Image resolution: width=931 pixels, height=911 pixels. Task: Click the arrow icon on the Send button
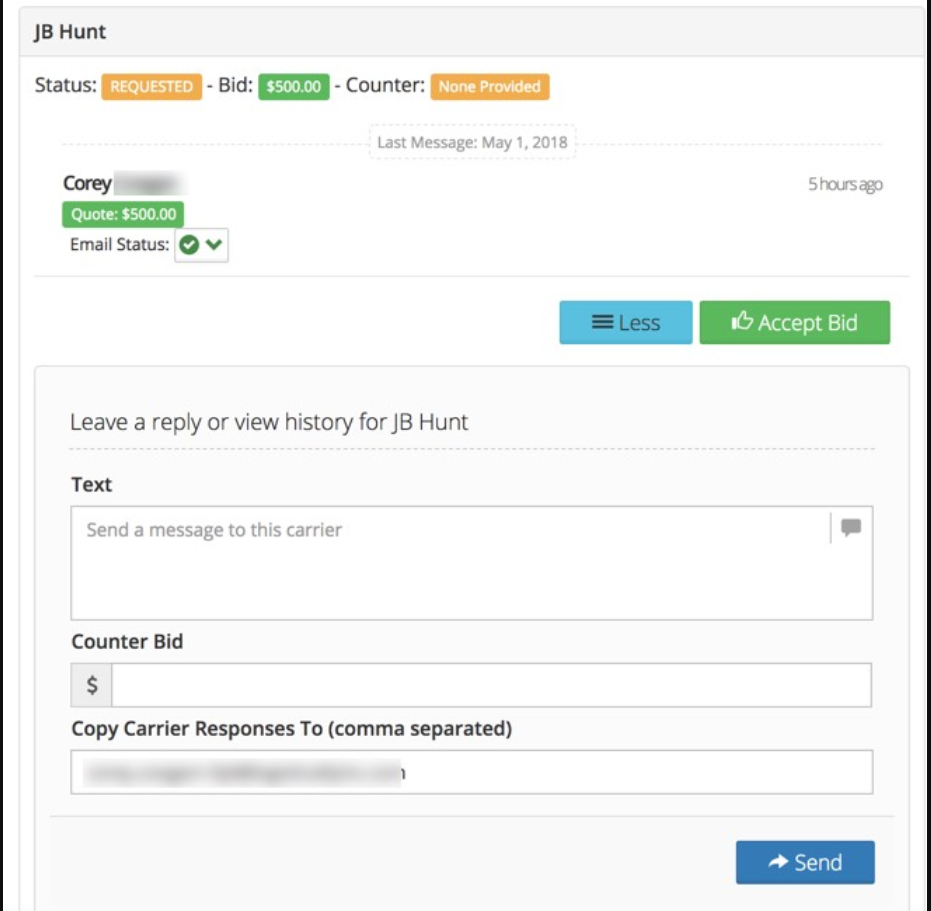coord(778,862)
